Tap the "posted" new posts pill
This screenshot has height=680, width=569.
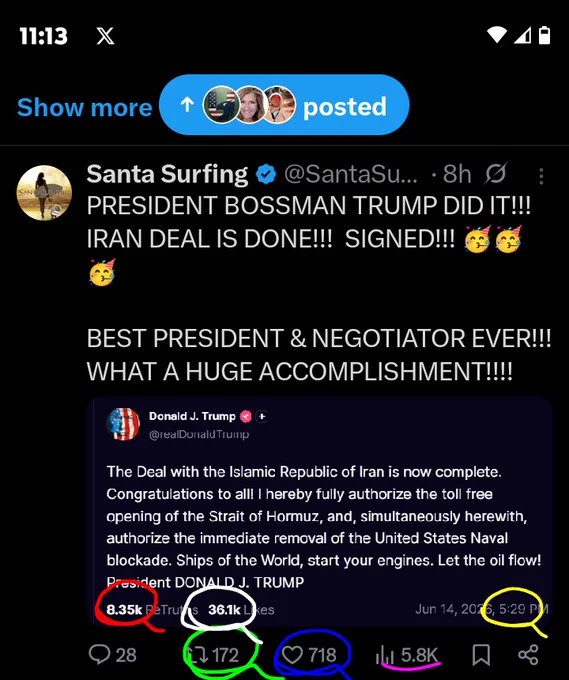point(284,105)
